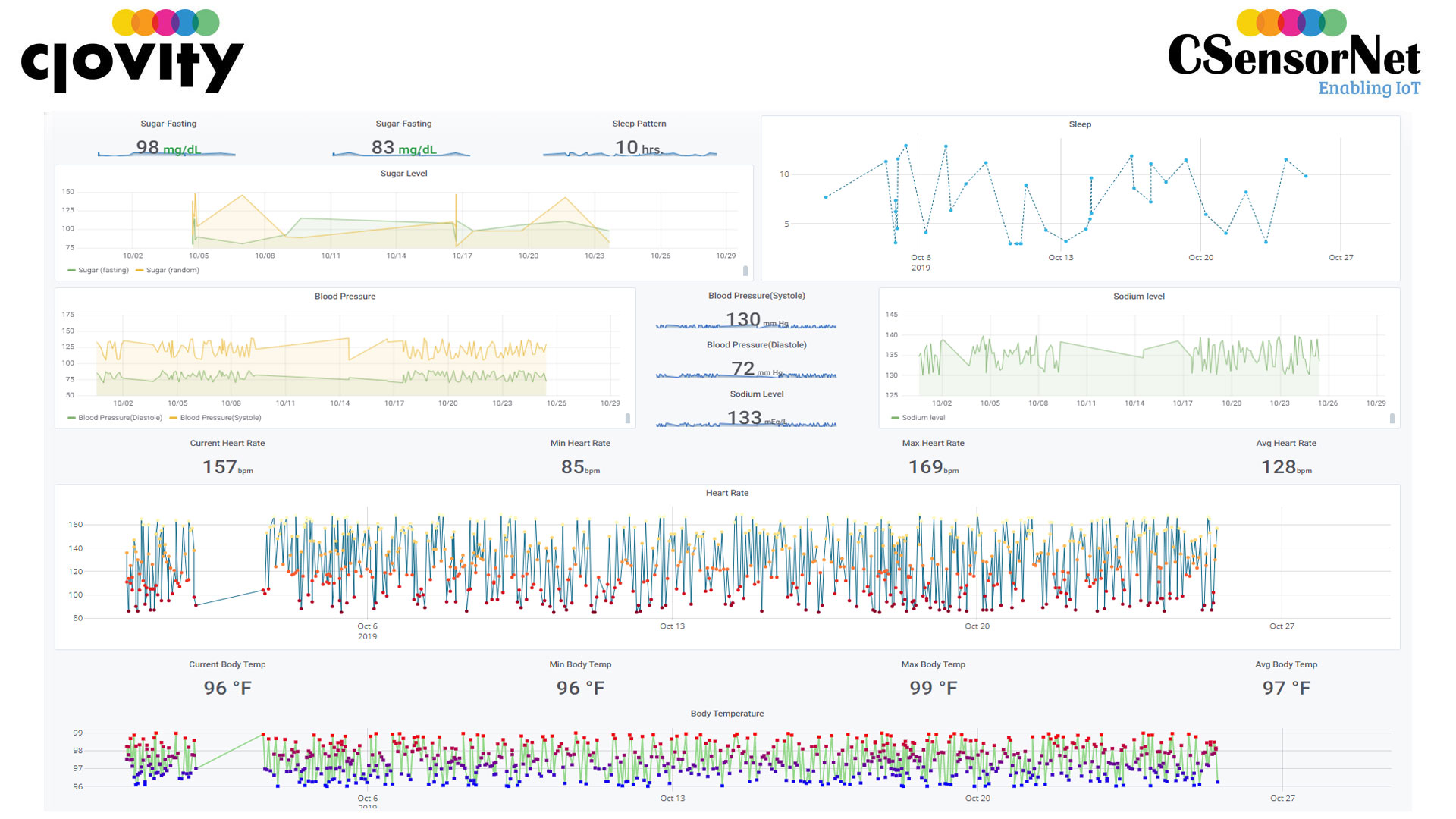Click the 85 bpm minimum value
The image size is (1456, 819).
click(x=580, y=467)
